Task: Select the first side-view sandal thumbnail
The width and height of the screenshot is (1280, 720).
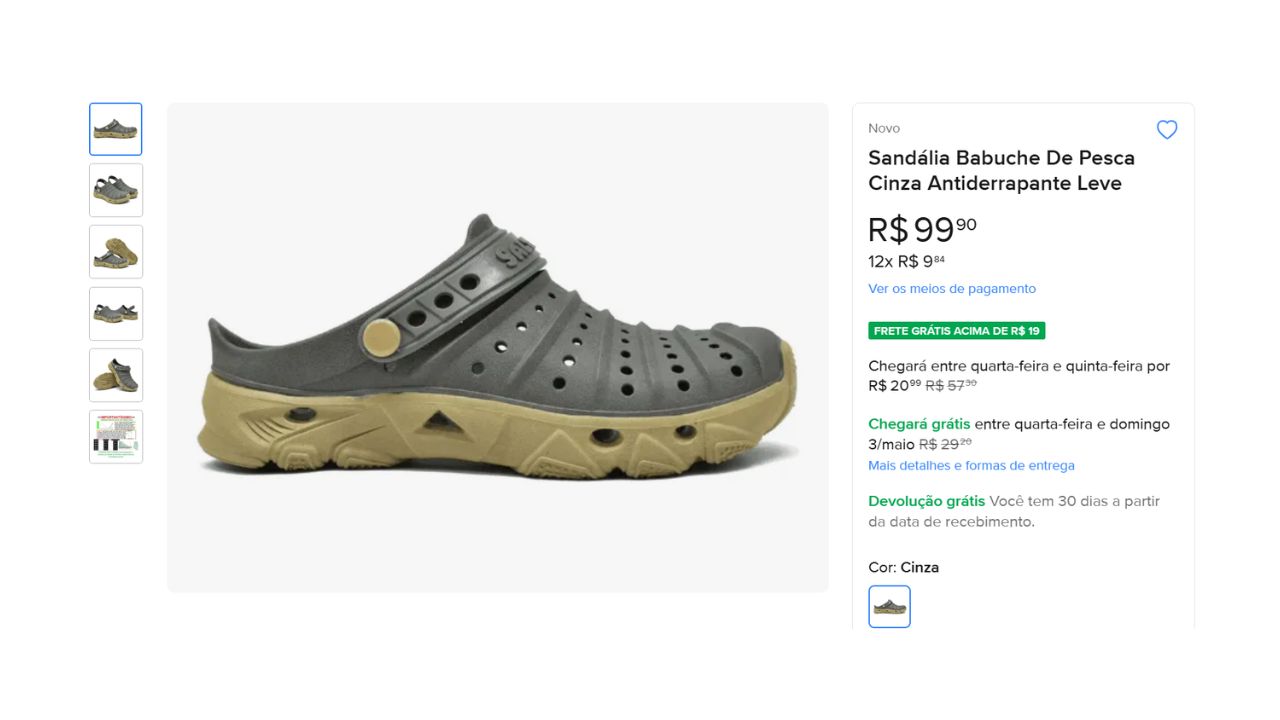Action: (x=116, y=129)
